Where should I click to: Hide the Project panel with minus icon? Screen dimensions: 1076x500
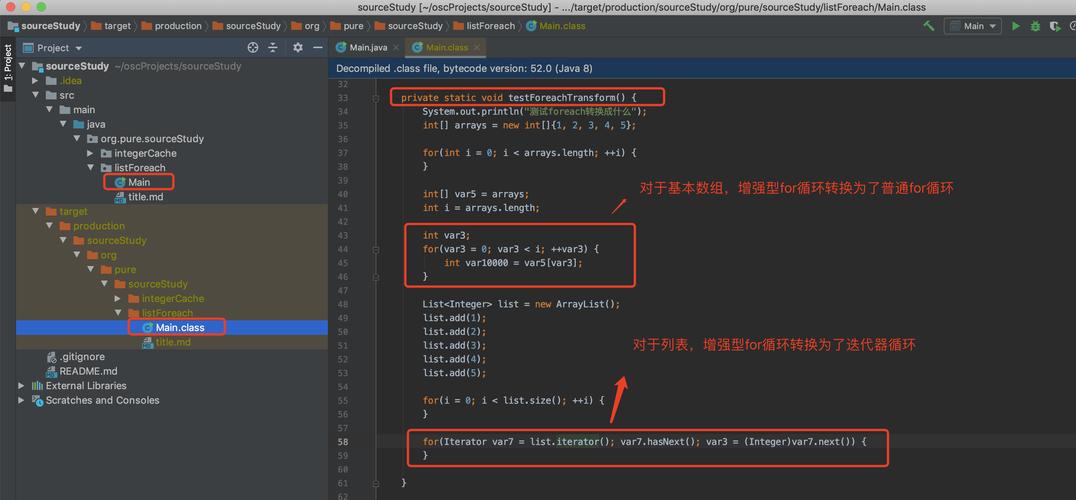point(317,47)
